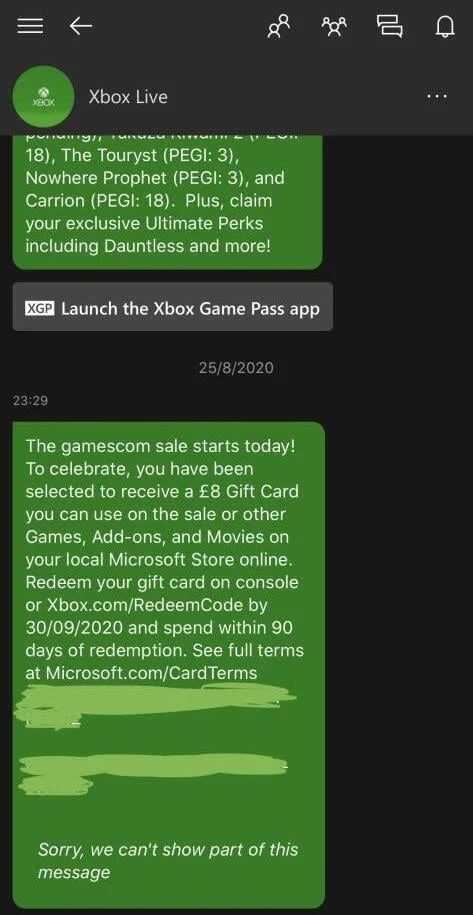Open the chat messages icon
Screen dimensions: 473x915
point(389,26)
